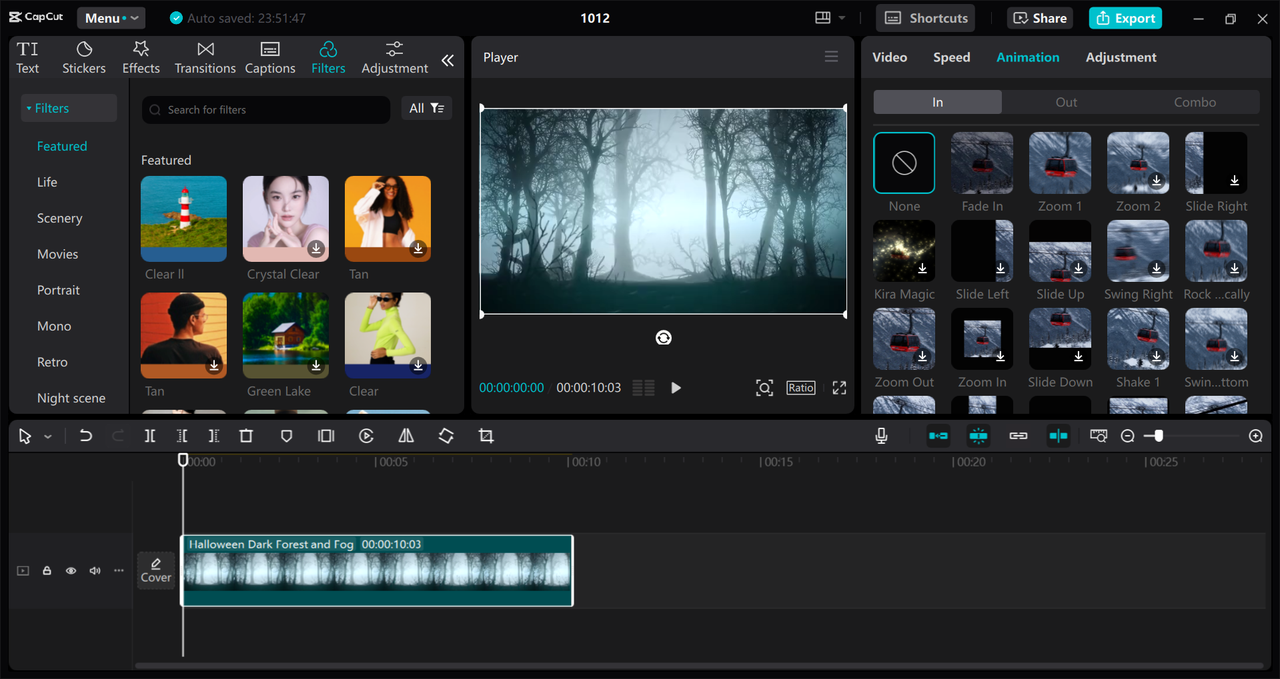Toggle preview axis button

(x=1058, y=436)
